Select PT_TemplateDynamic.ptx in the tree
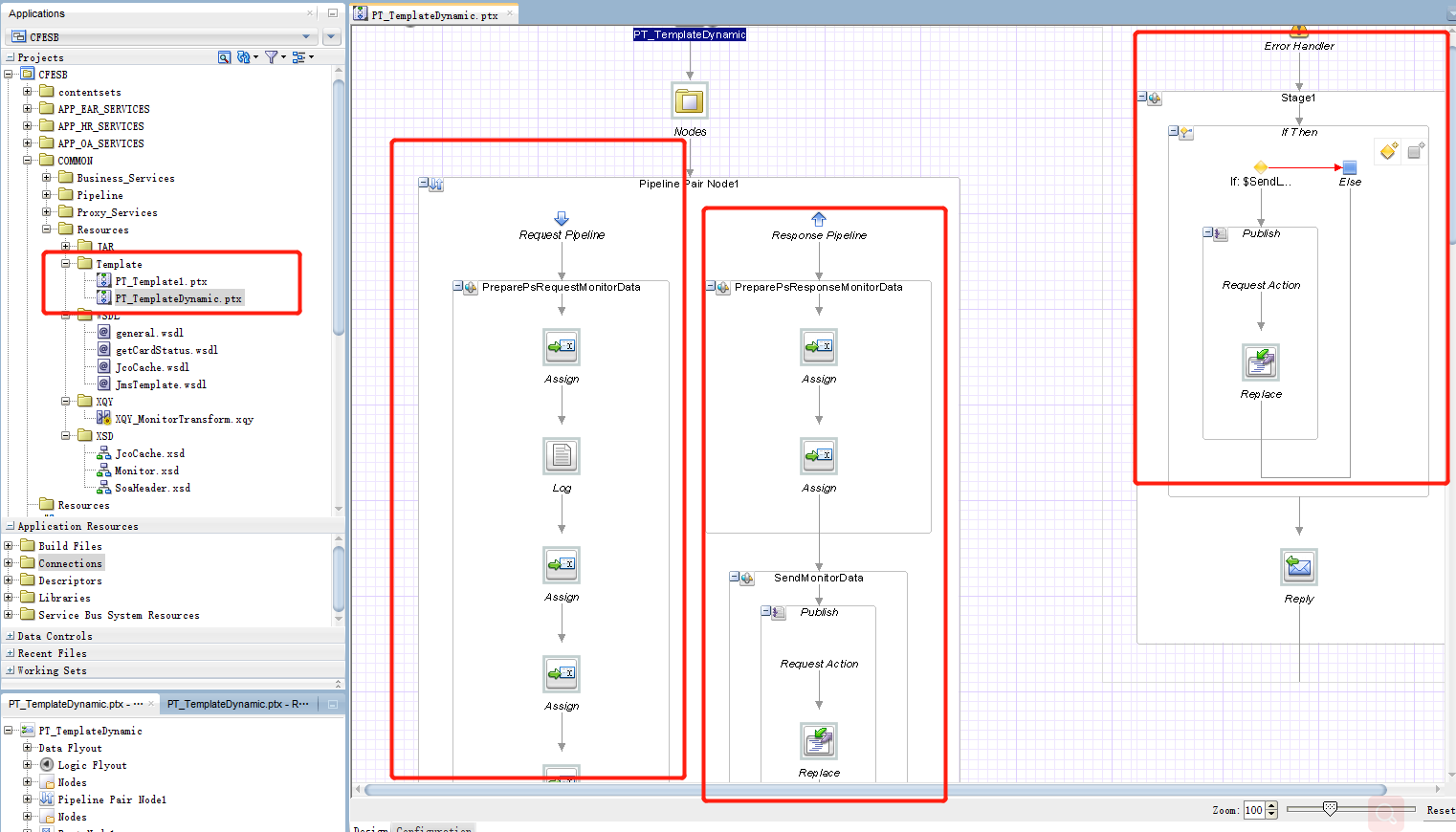The image size is (1456, 832). point(178,298)
